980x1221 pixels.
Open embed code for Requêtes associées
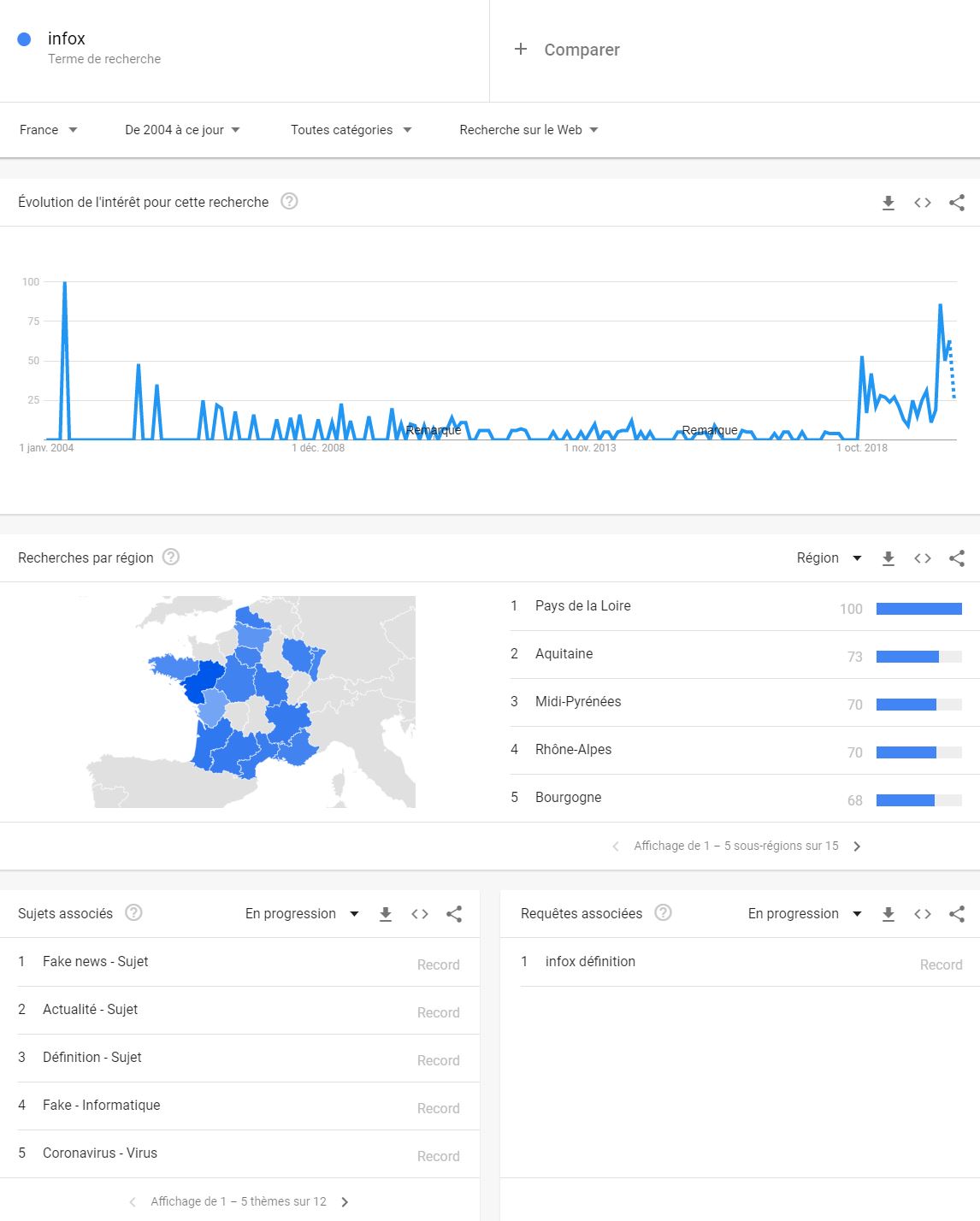(x=923, y=914)
